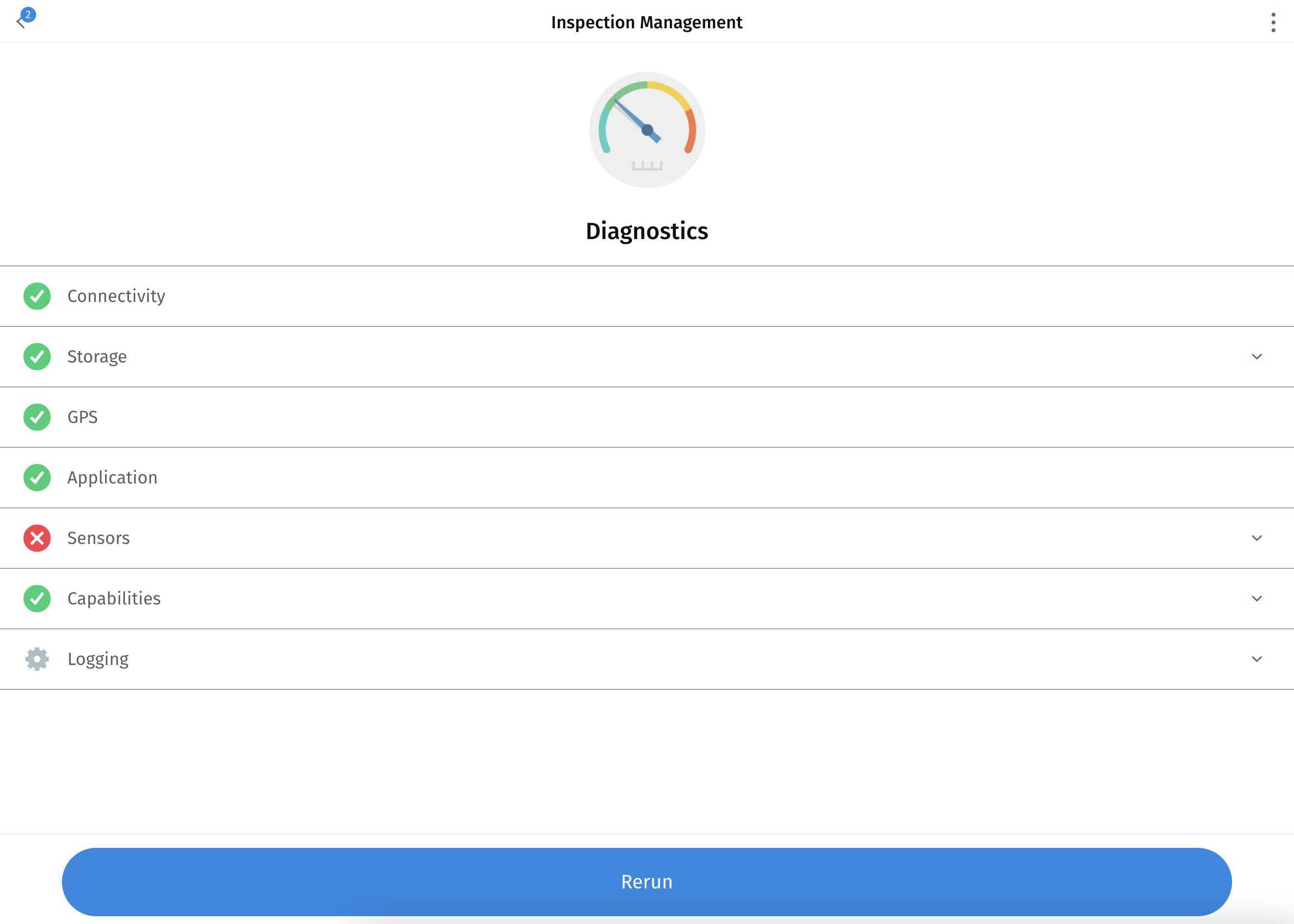Select the Logging label
This screenshot has height=924, width=1294.
tap(98, 659)
